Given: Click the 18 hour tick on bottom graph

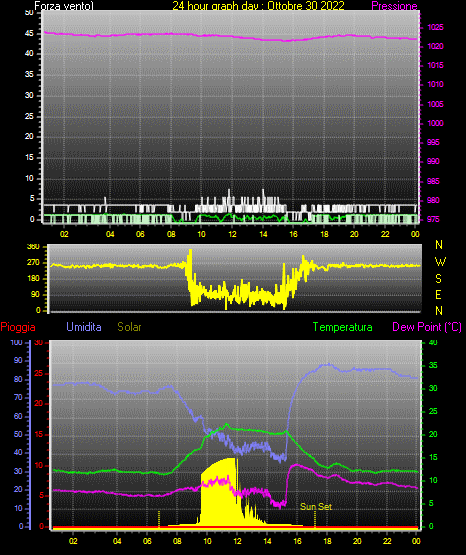Looking at the screenshot, I should coord(327,541).
